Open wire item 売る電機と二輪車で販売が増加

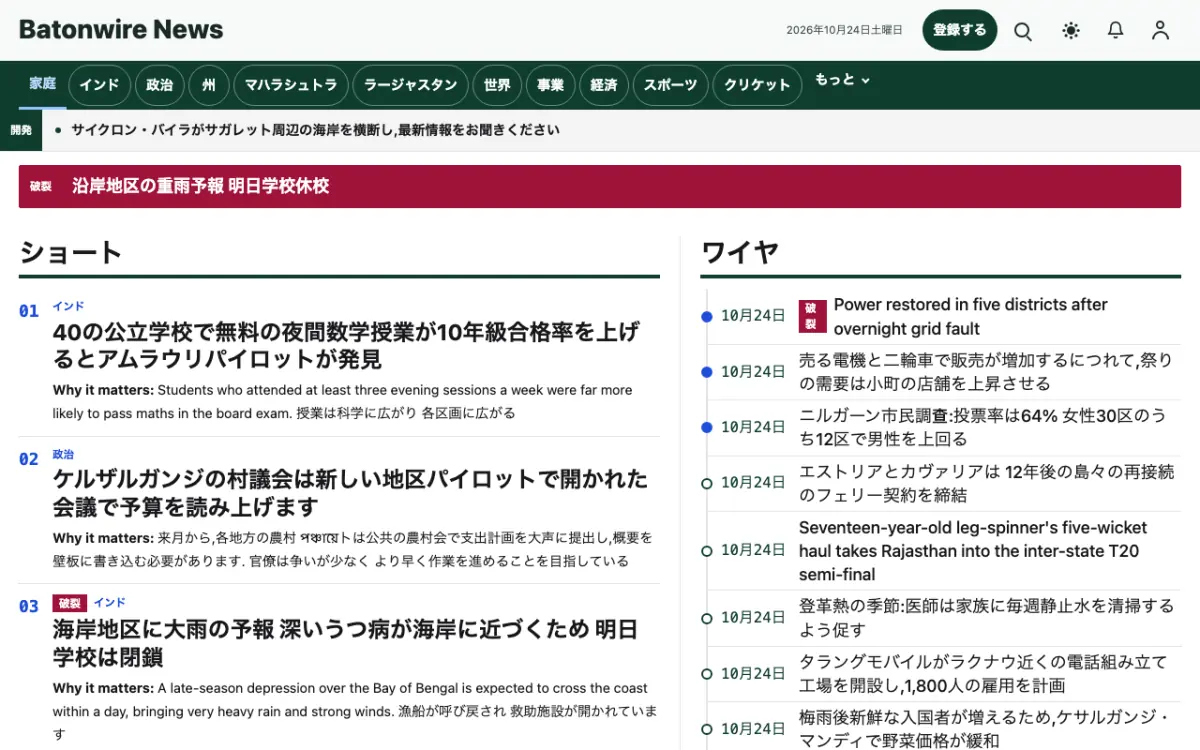[x=986, y=372]
